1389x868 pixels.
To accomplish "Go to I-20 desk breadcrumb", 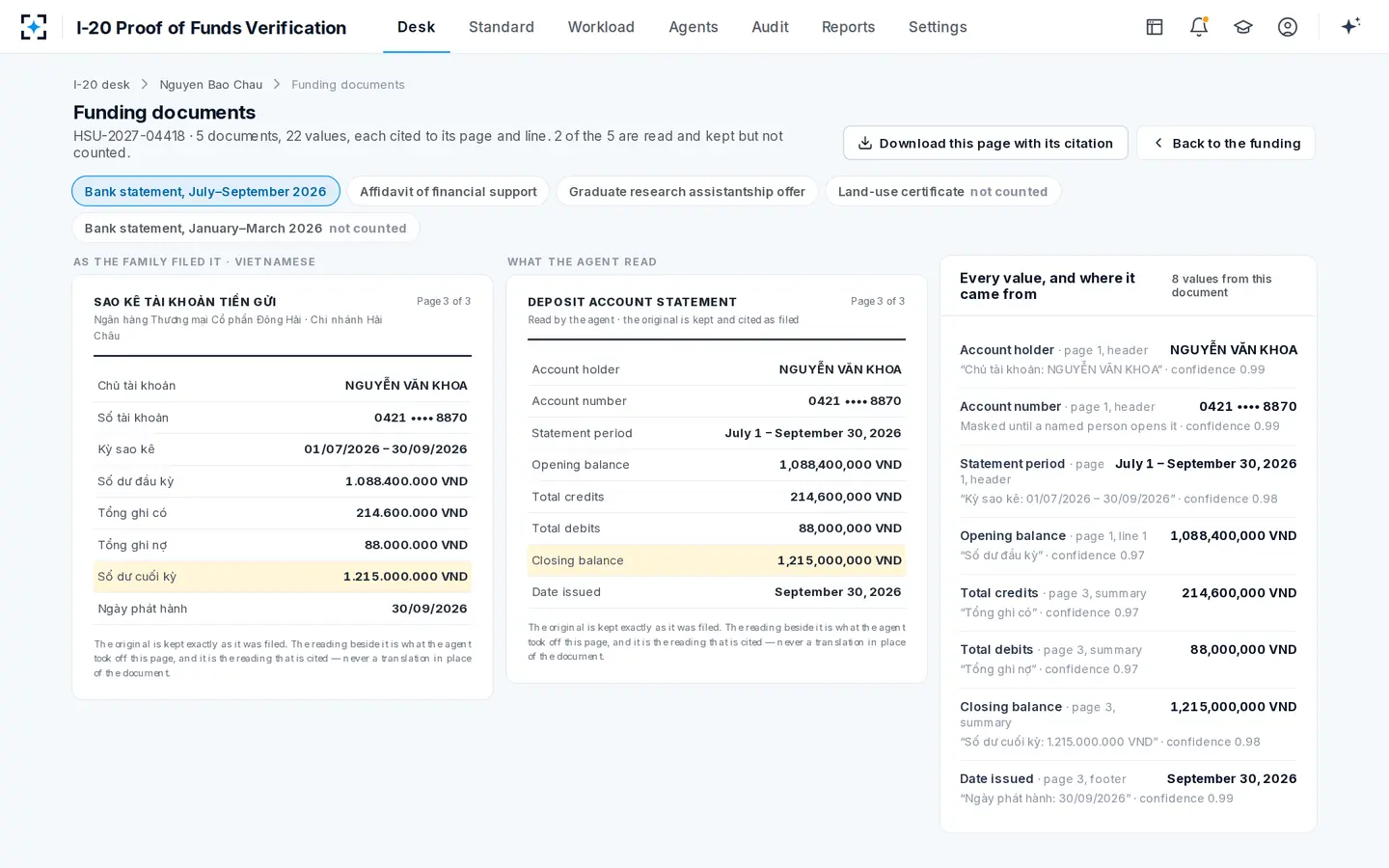I will pyautogui.click(x=101, y=85).
